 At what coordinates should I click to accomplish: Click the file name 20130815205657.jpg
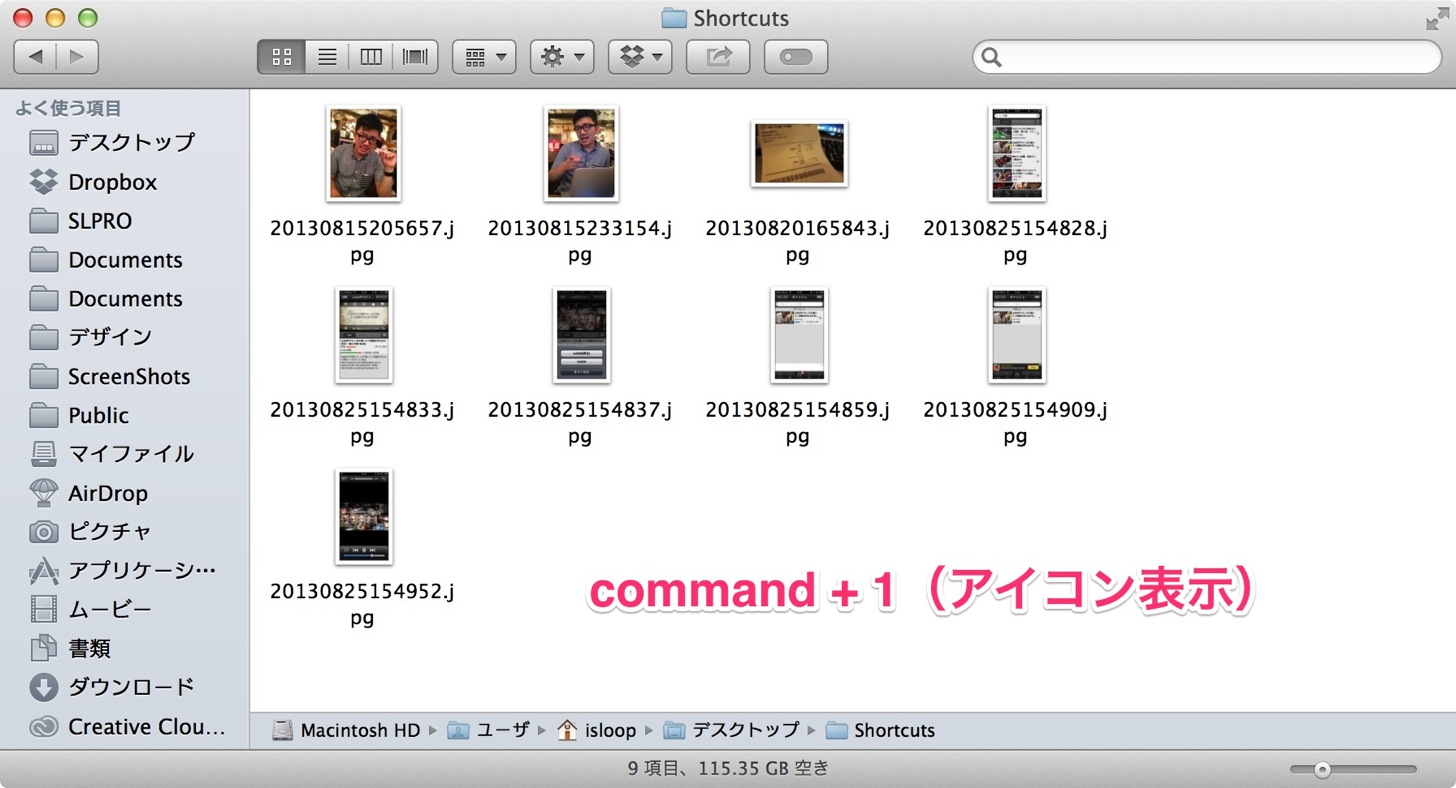pyautogui.click(x=362, y=241)
